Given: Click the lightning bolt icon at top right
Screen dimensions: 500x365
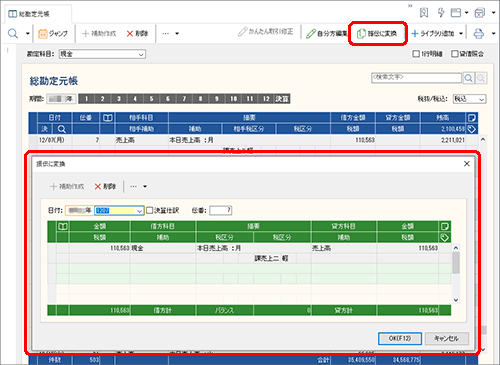Looking at the screenshot, I should point(441,13).
